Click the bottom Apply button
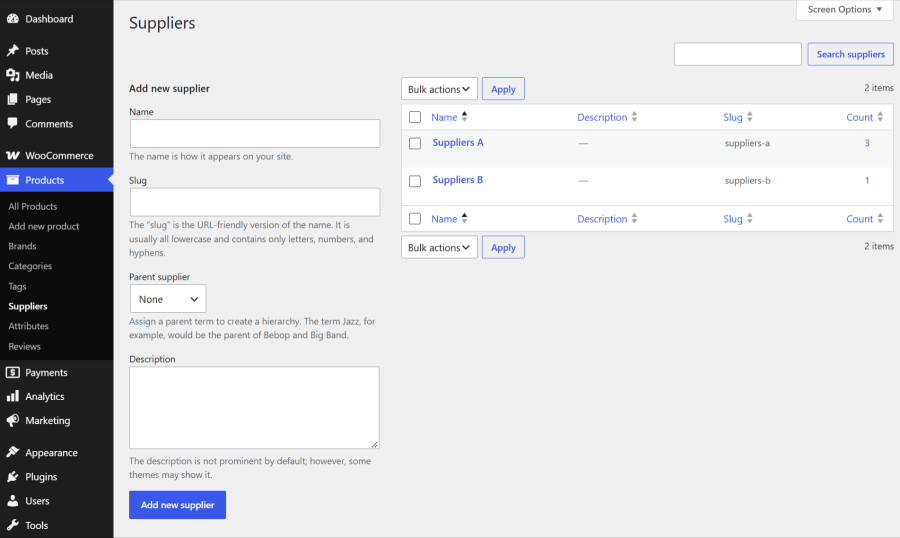The height and width of the screenshot is (538, 900). [x=503, y=247]
